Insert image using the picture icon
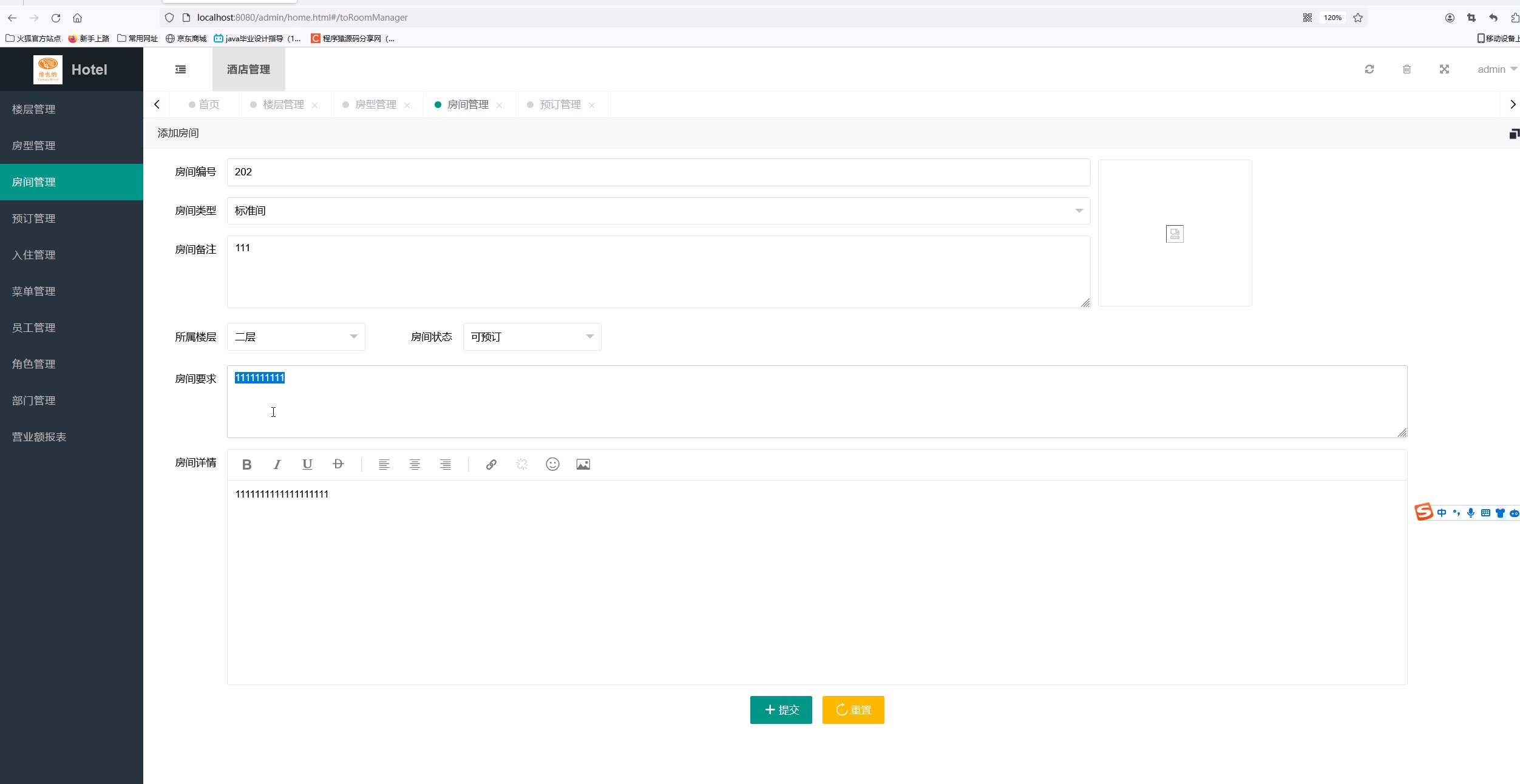The width and height of the screenshot is (1520, 784). (x=583, y=464)
